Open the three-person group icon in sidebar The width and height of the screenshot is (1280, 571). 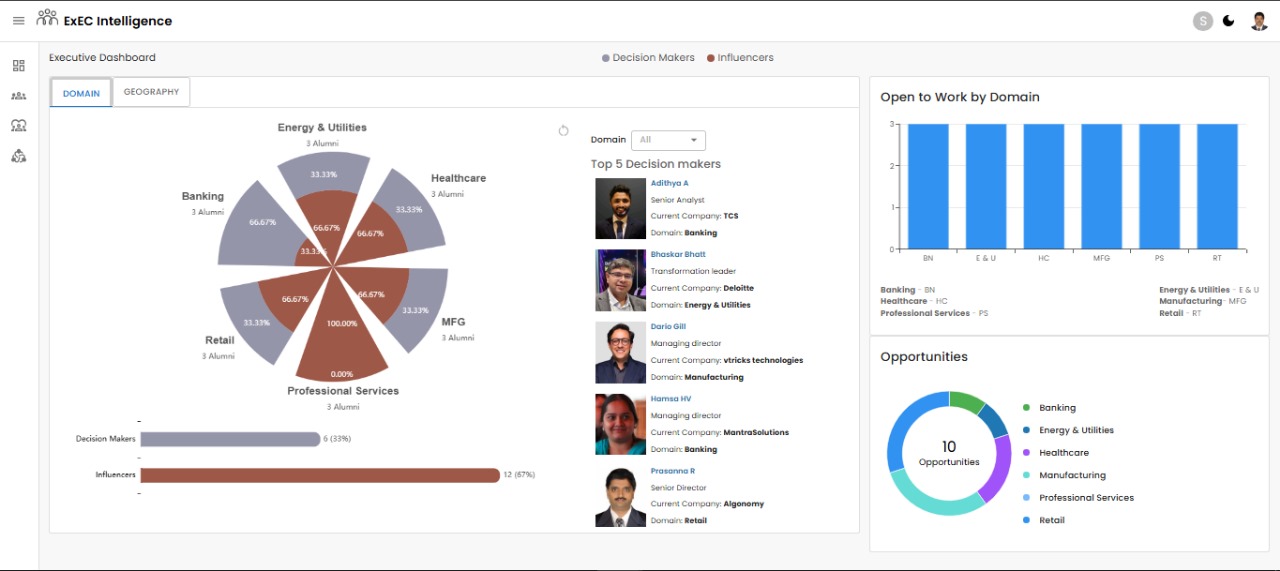click(x=18, y=96)
